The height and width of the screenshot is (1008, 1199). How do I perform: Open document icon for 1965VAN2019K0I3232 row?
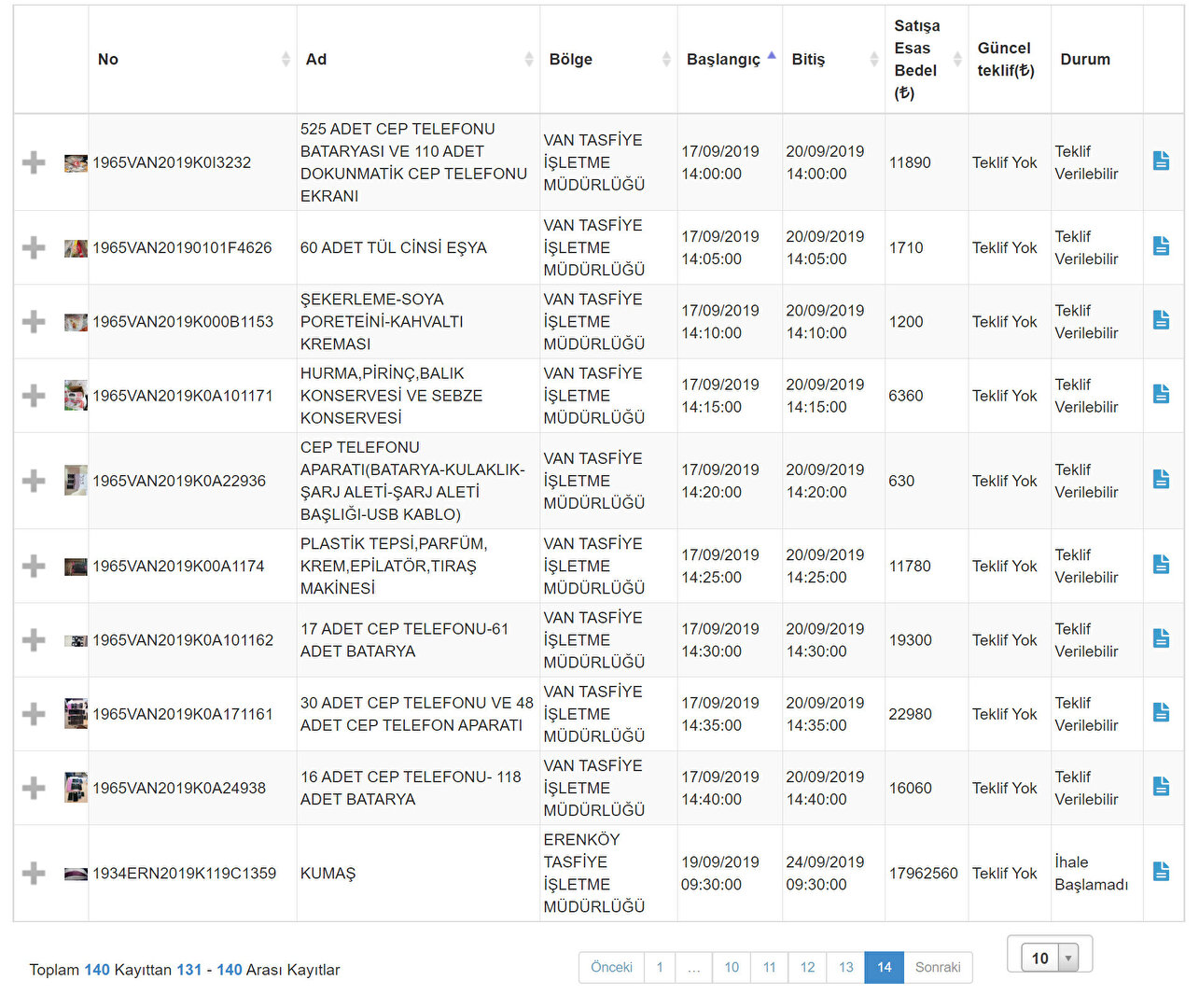[1161, 161]
